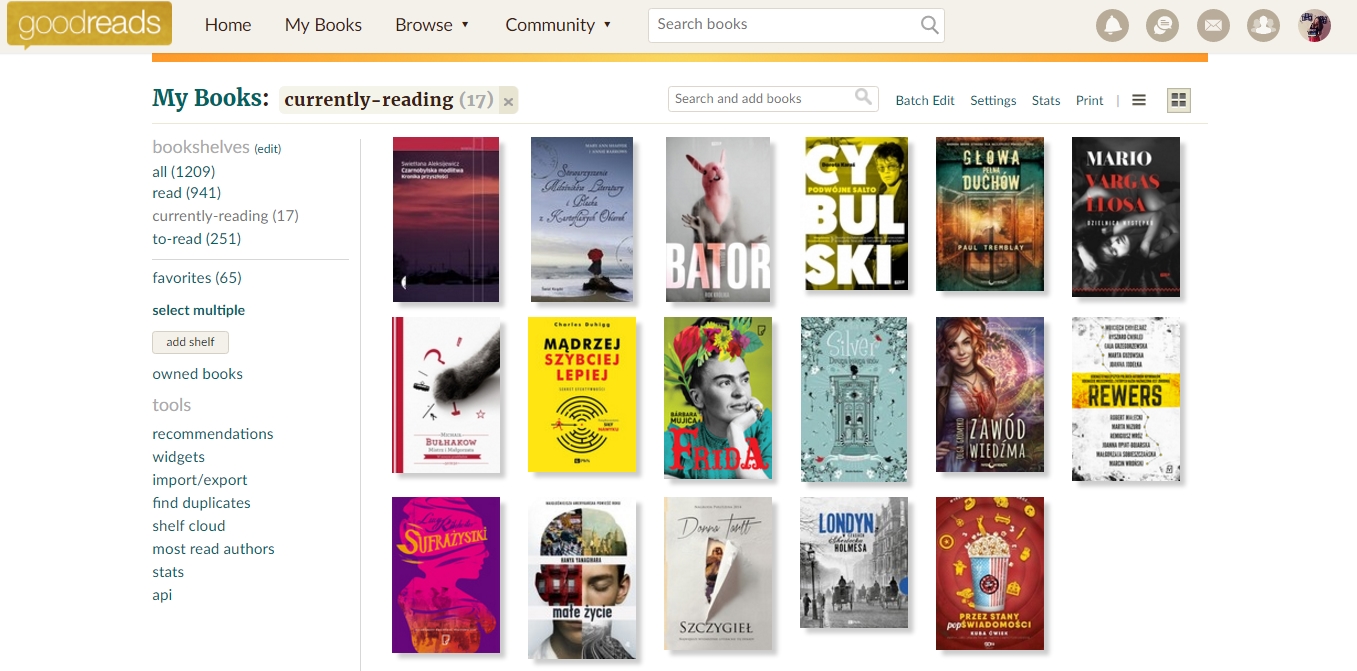
Task: Open the Czarnobylska modlitwa book cover
Action: [x=446, y=219]
